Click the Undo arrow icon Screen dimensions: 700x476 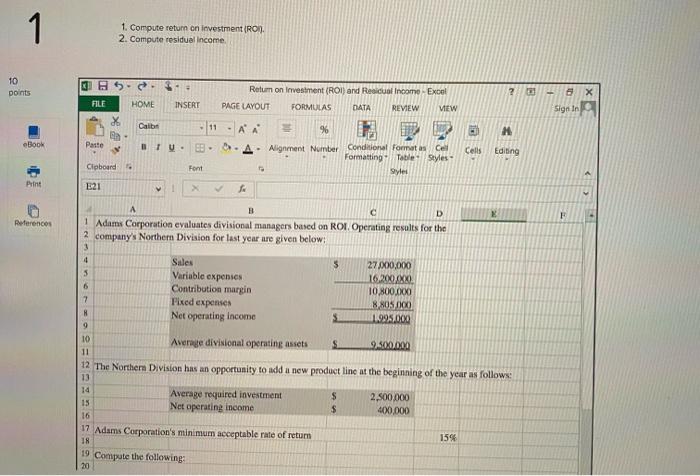point(119,85)
